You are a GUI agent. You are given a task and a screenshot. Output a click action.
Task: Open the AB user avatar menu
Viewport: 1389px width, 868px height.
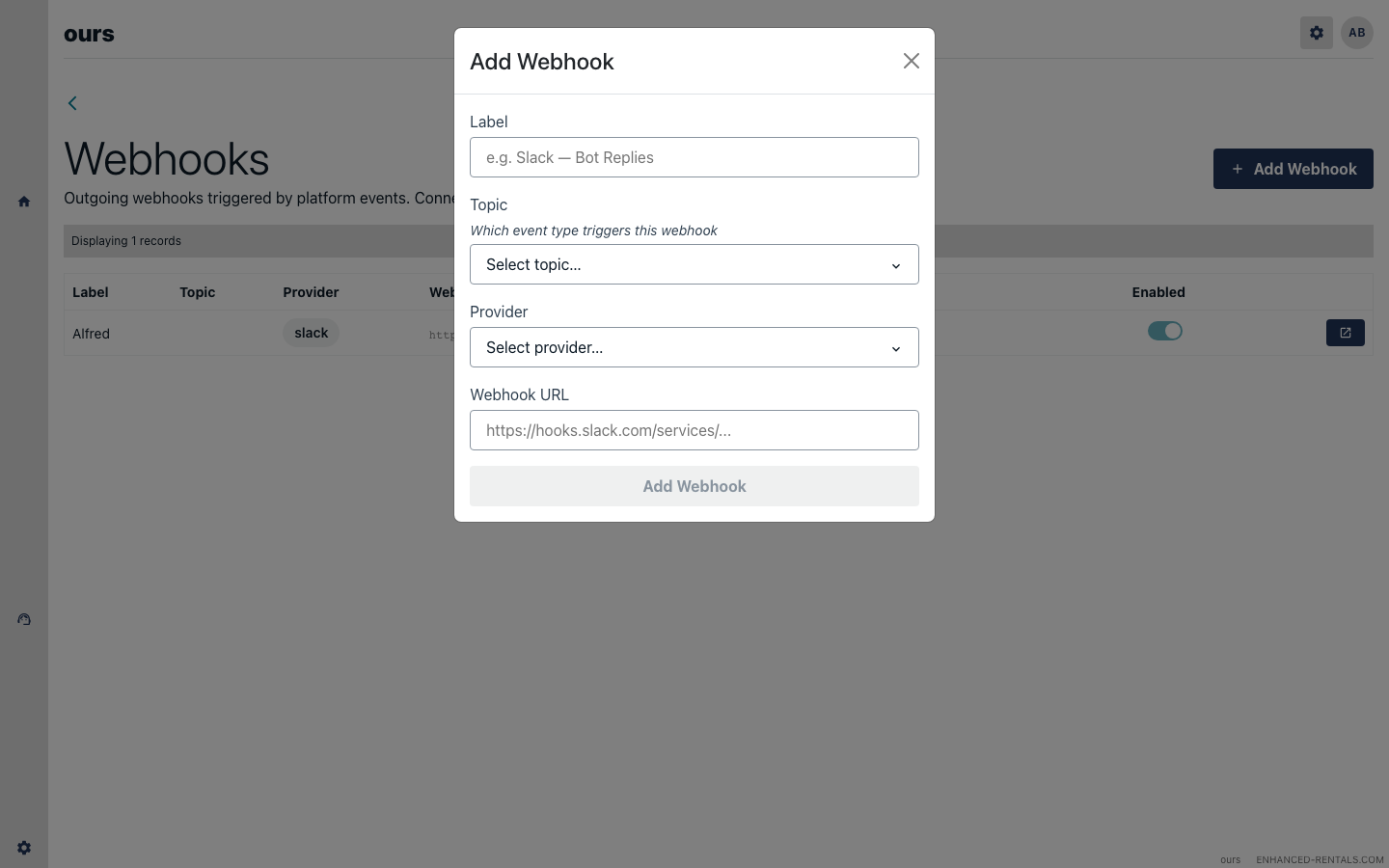[x=1356, y=33]
